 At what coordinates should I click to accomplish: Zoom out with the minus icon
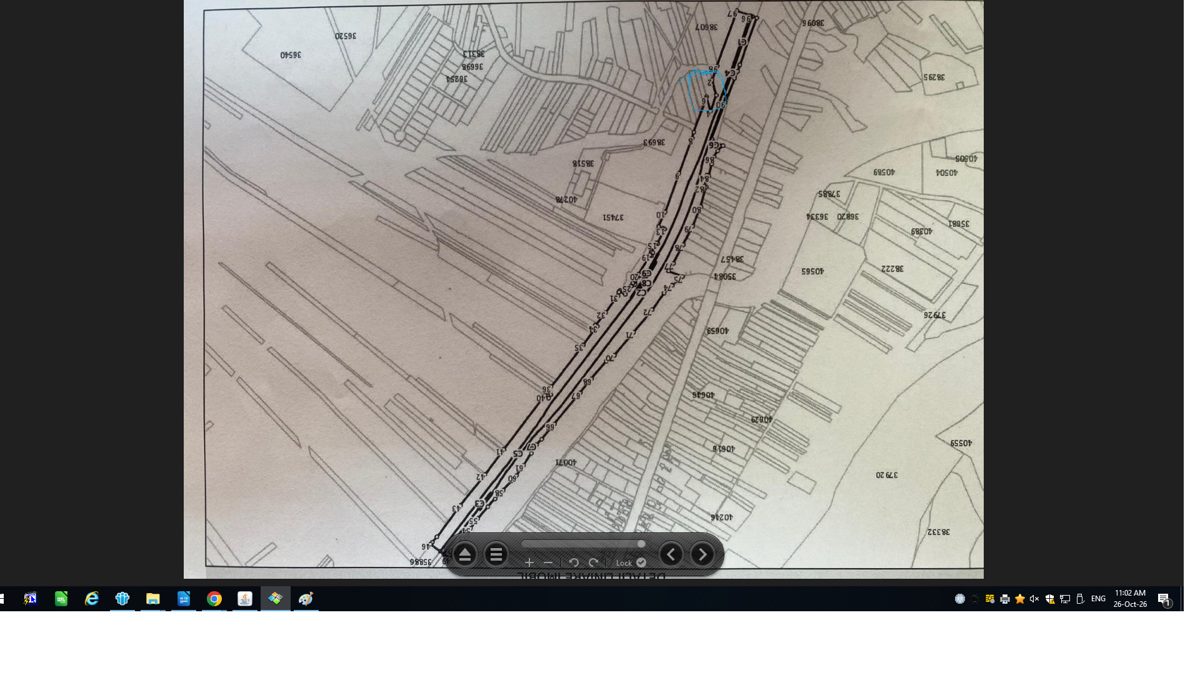[548, 563]
